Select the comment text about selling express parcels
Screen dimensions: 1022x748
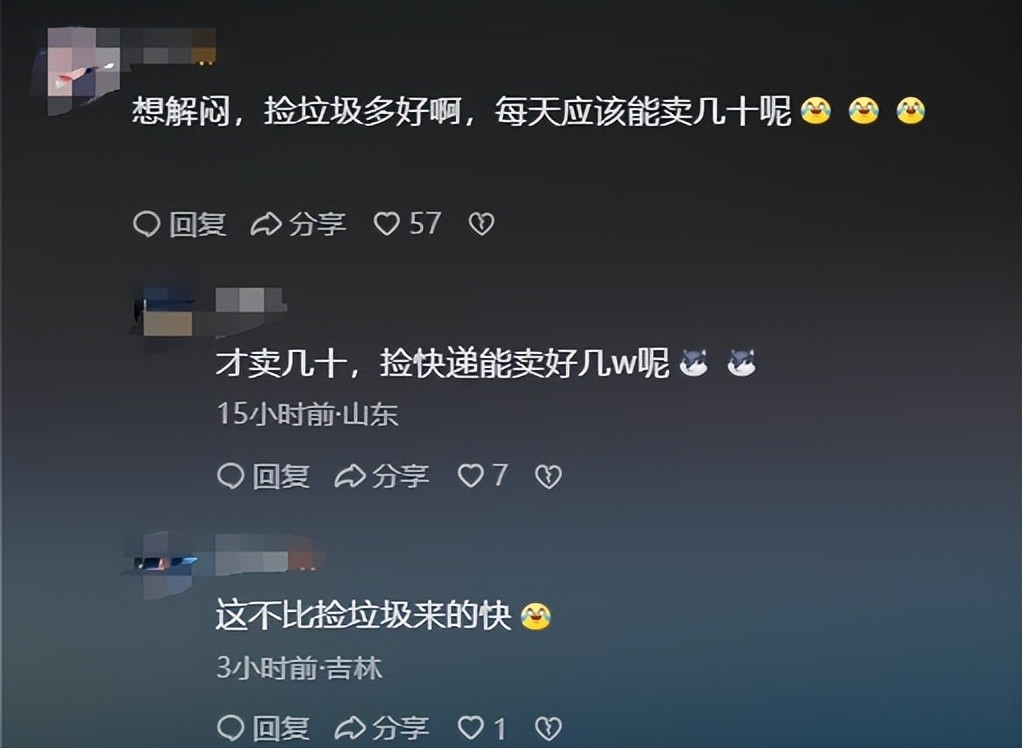(442, 363)
